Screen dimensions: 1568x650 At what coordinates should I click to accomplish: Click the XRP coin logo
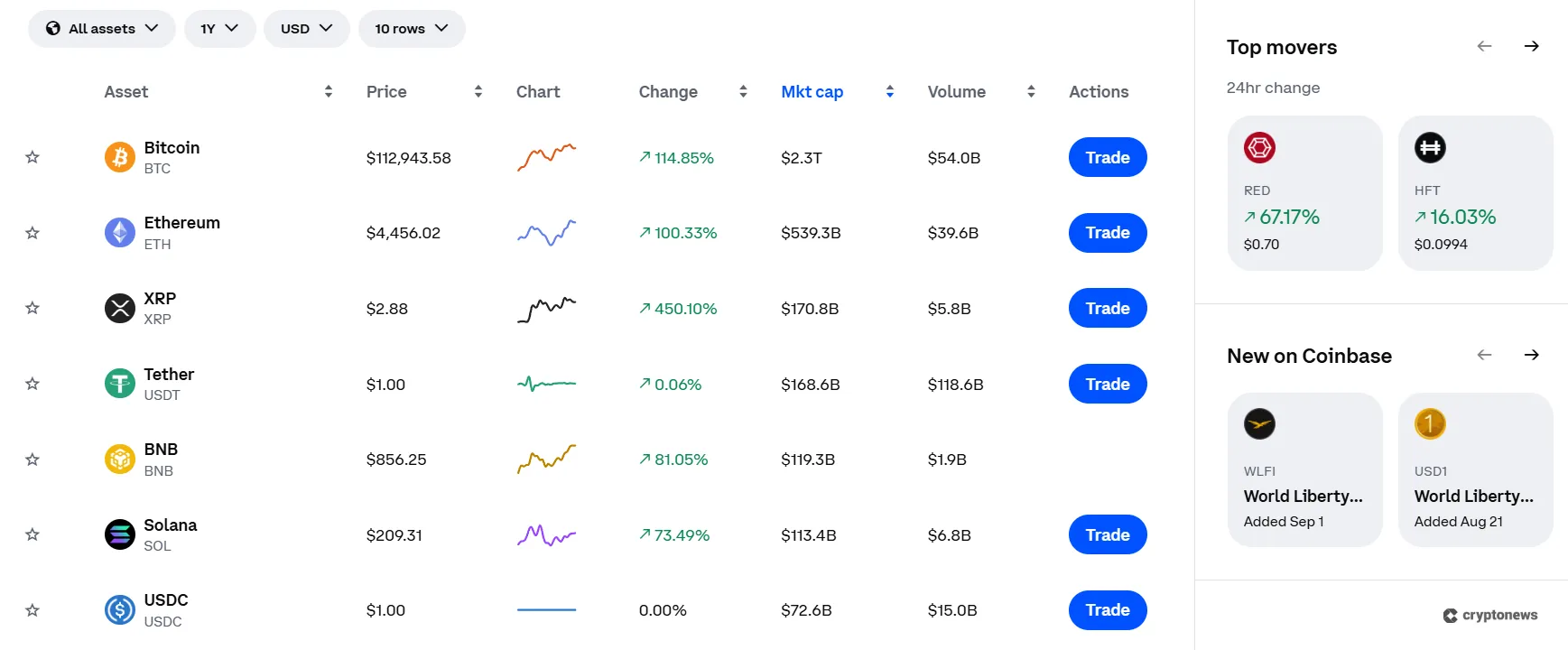pos(119,309)
